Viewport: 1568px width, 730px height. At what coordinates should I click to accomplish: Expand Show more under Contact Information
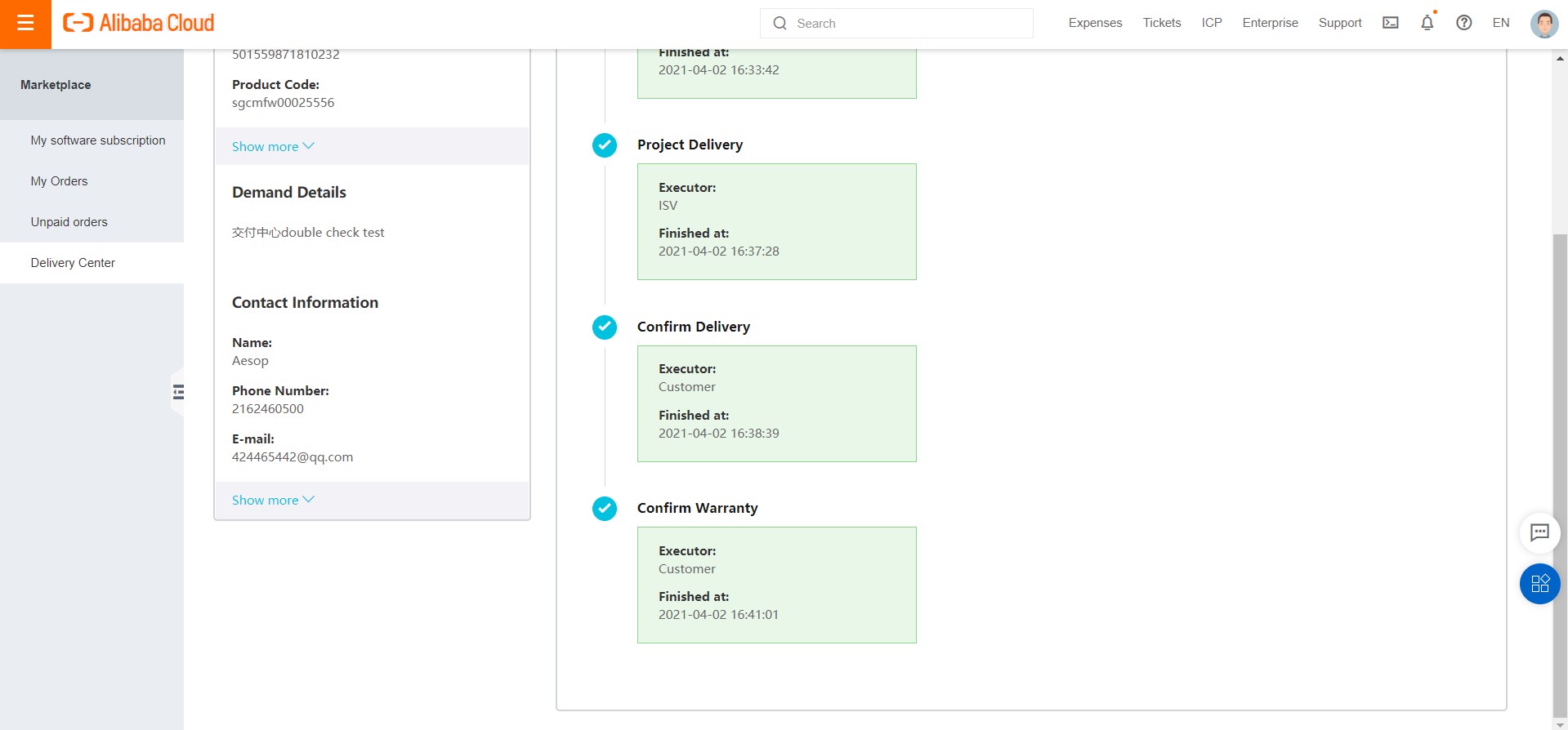(273, 501)
